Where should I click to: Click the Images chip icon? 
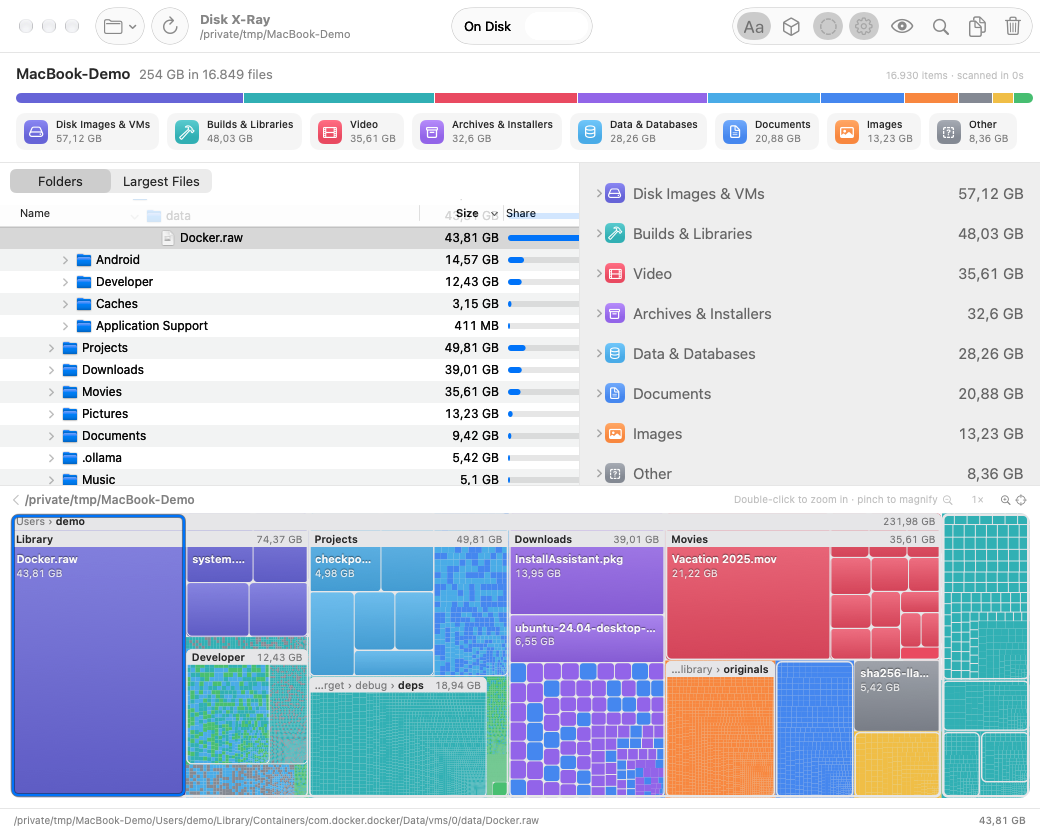pyautogui.click(x=847, y=132)
